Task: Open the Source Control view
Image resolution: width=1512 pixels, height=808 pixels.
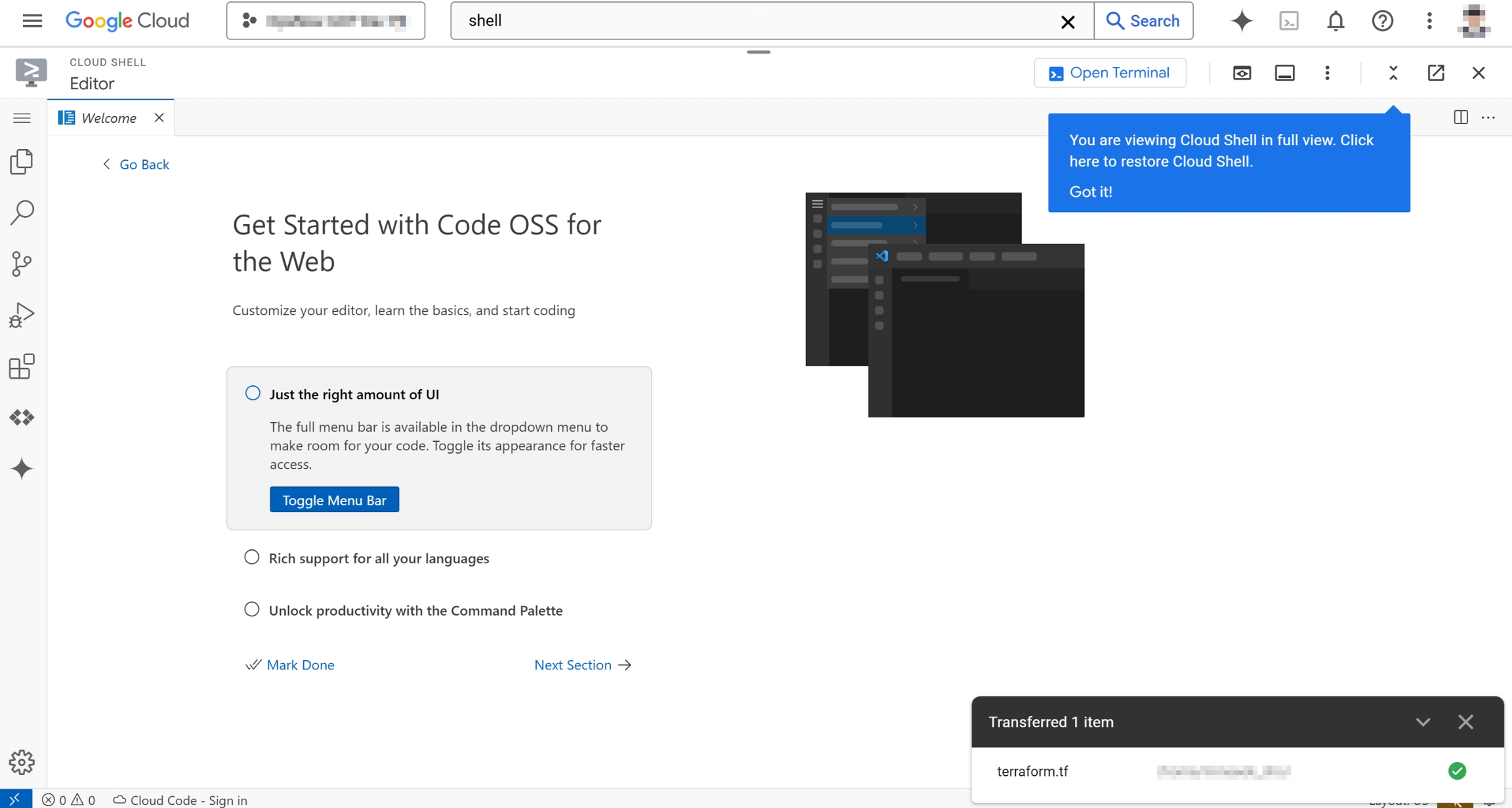Action: pyautogui.click(x=22, y=264)
